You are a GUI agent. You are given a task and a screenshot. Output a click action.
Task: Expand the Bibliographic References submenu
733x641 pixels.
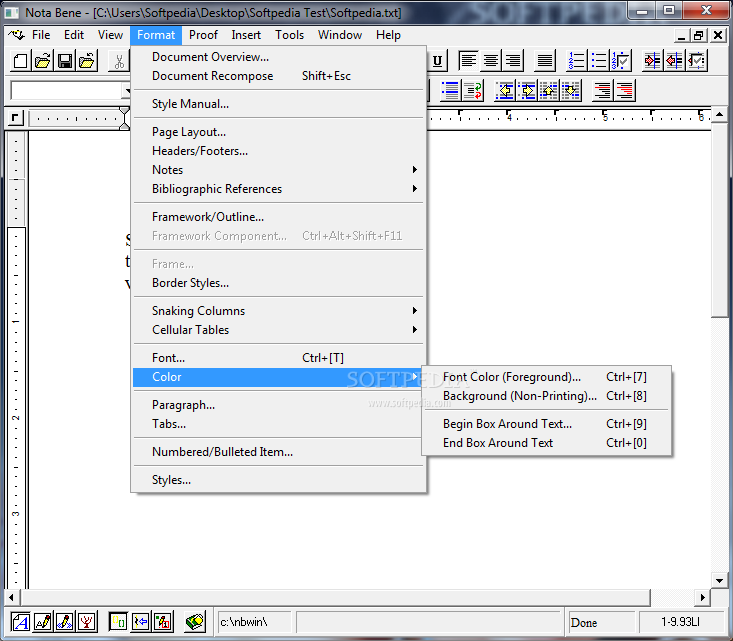click(279, 189)
